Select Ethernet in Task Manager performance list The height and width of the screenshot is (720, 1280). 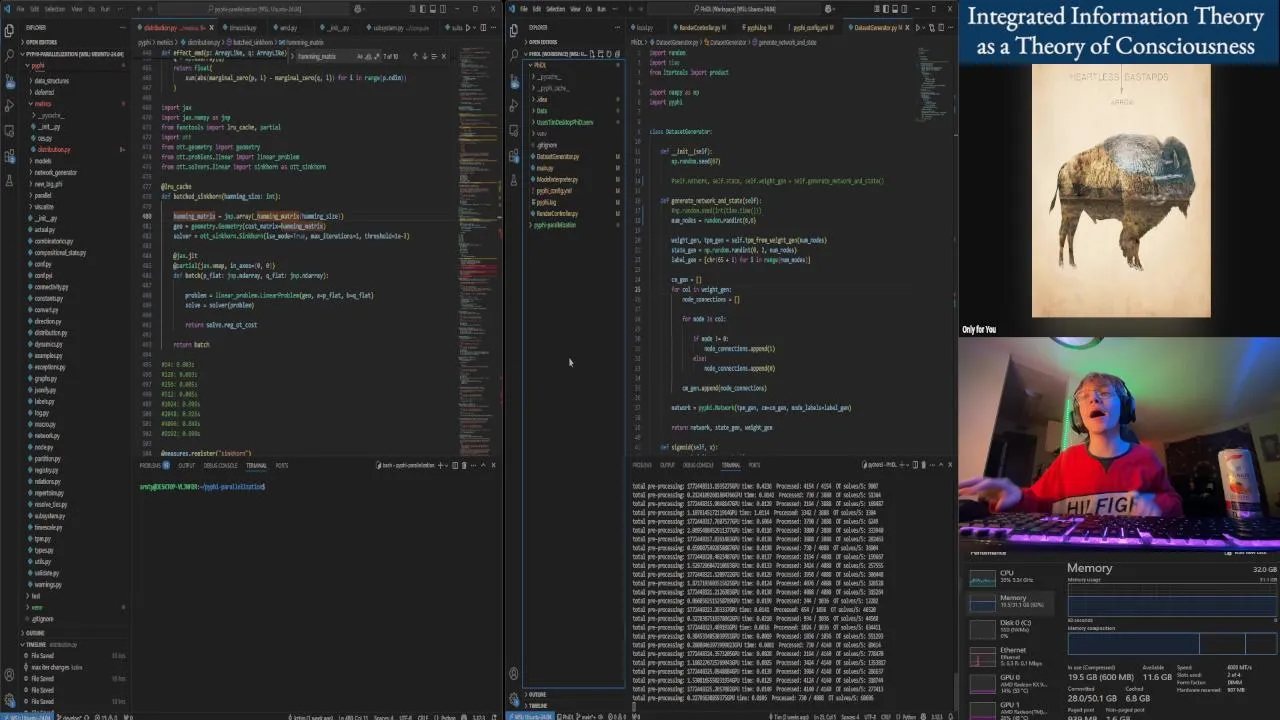[1008, 655]
